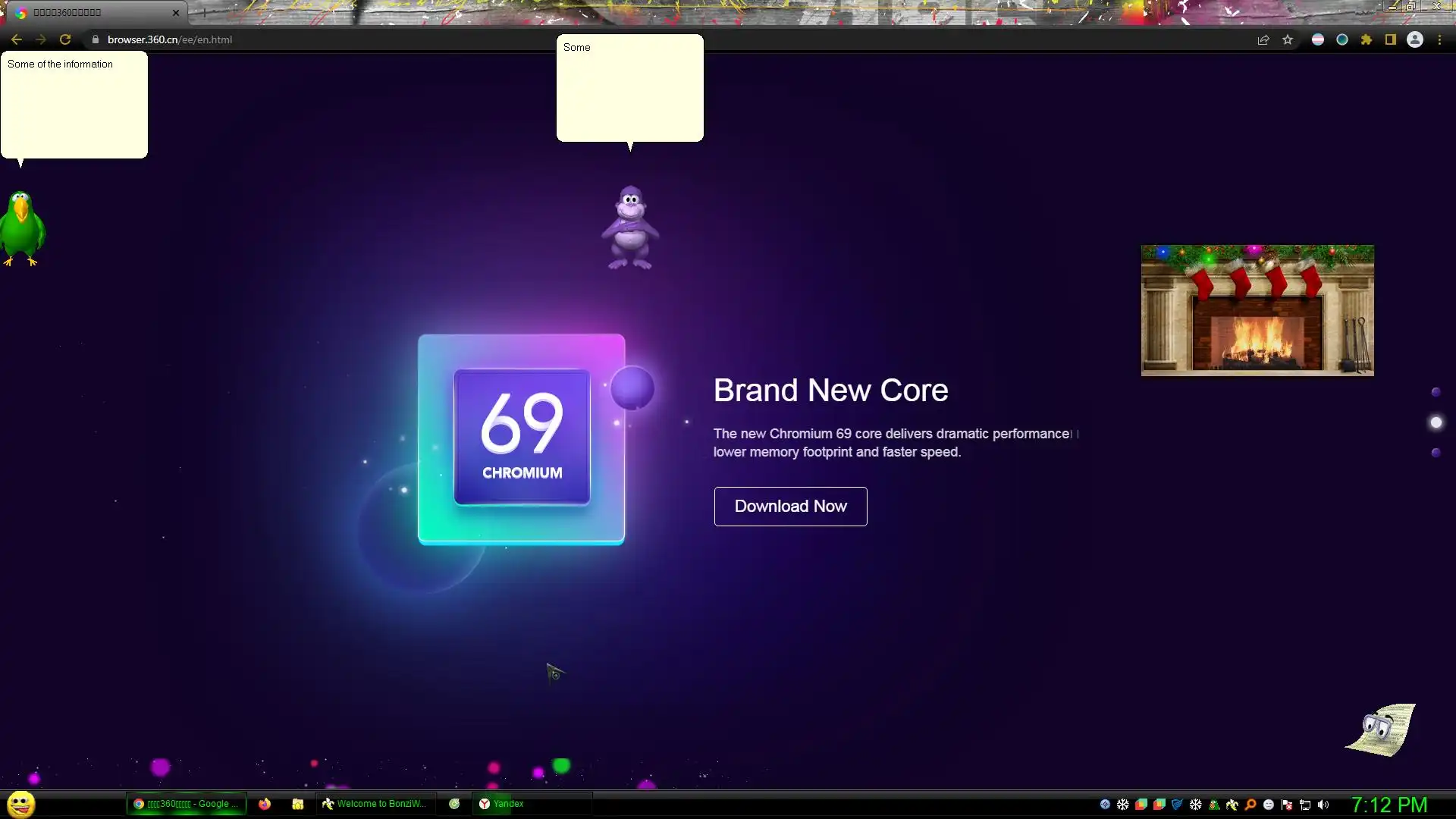Click the Christmas fireplace thumbnail
This screenshot has height=819, width=1456.
pyautogui.click(x=1257, y=310)
